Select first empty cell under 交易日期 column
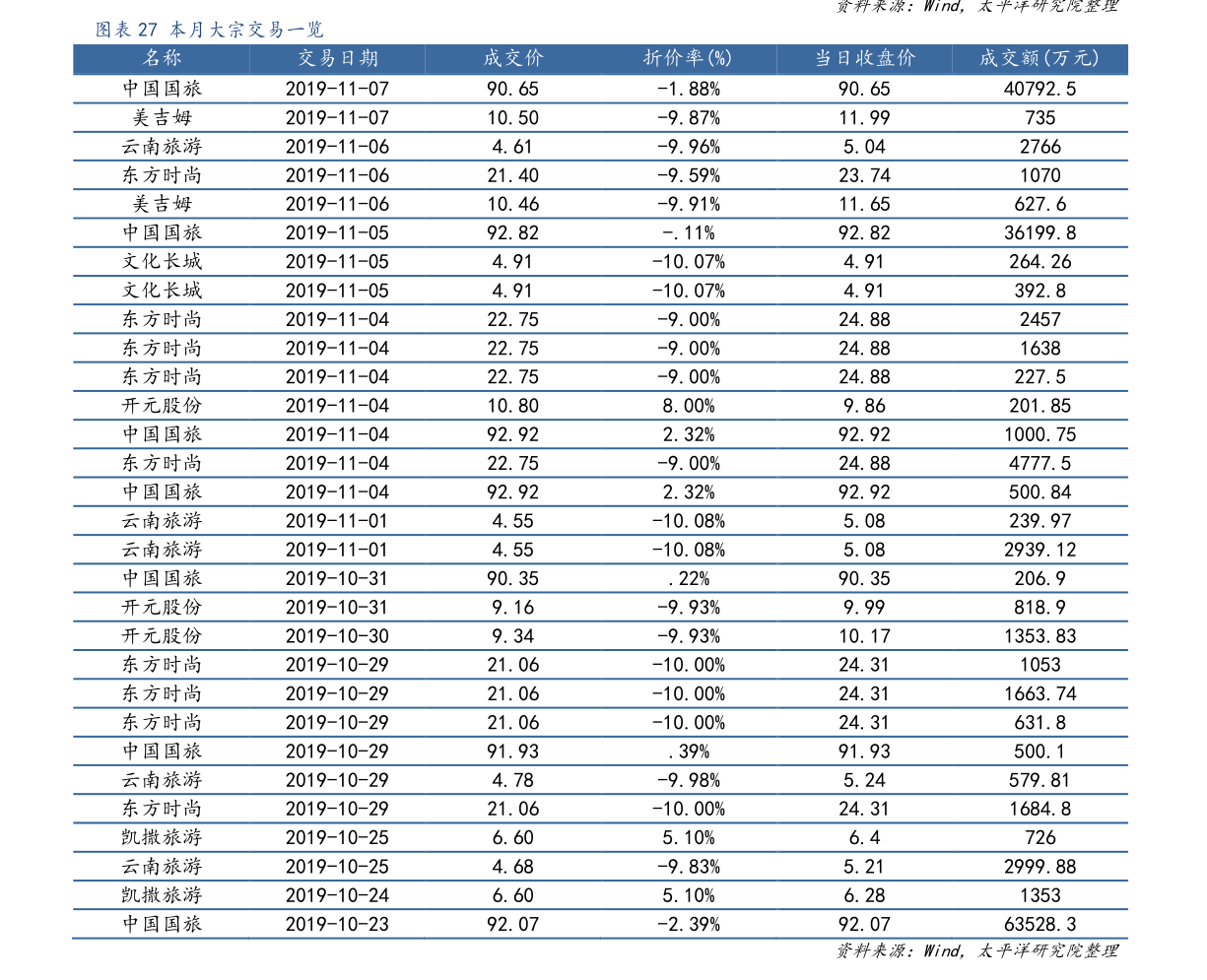Image resolution: width=1207 pixels, height=980 pixels. pos(338,89)
